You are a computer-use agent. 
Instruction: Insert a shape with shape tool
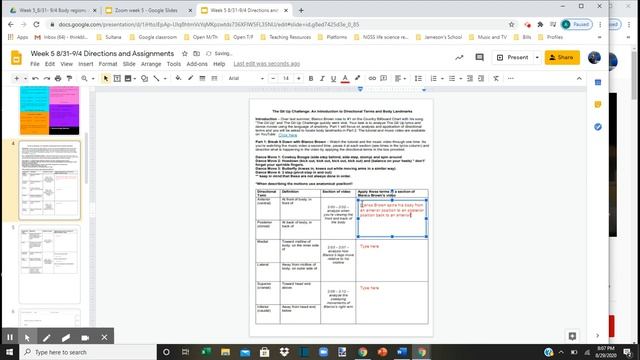(x=144, y=78)
